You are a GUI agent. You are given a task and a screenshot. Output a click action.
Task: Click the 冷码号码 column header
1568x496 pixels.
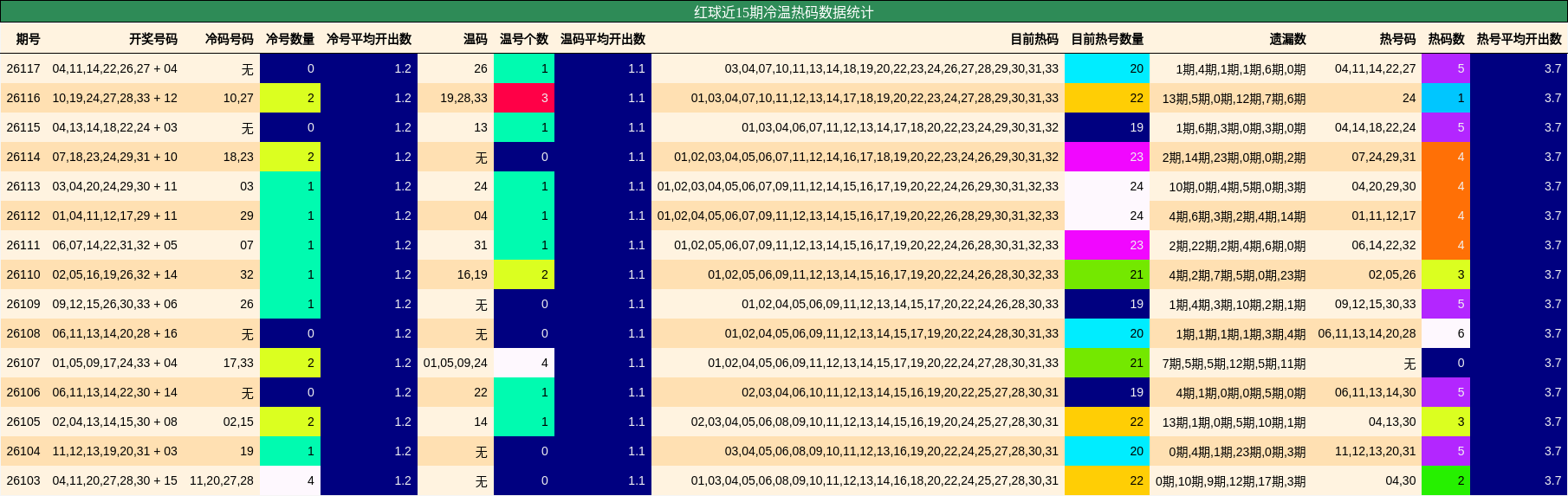point(230,39)
